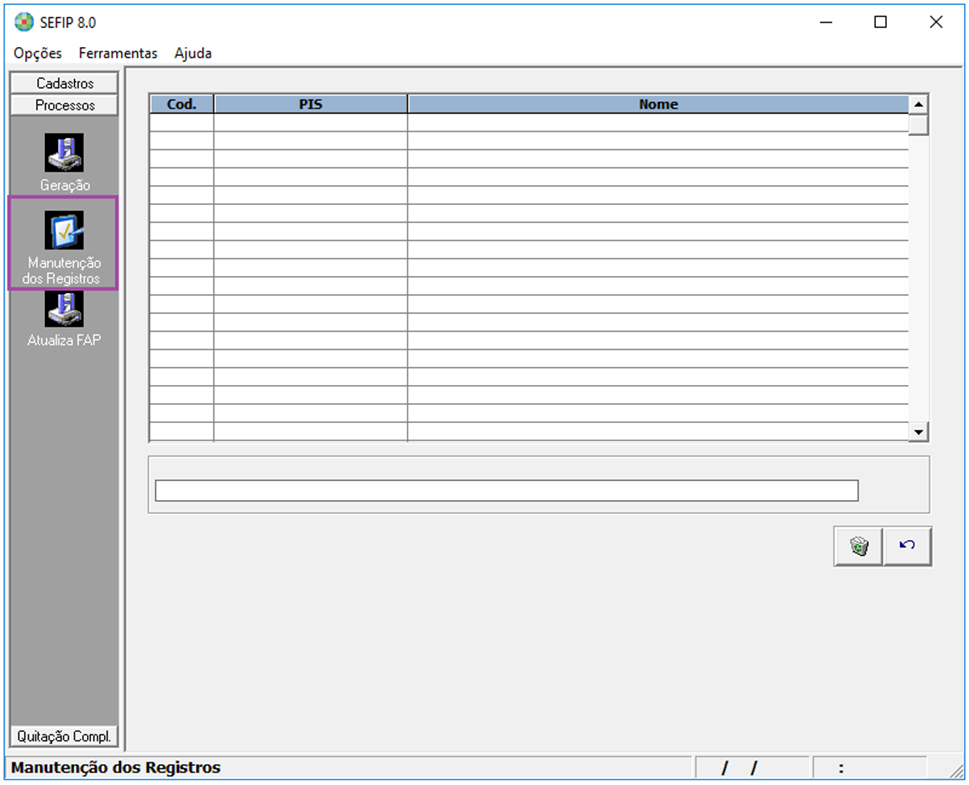This screenshot has height=785, width=969.
Task: Click the PIS column header
Action: pos(310,104)
